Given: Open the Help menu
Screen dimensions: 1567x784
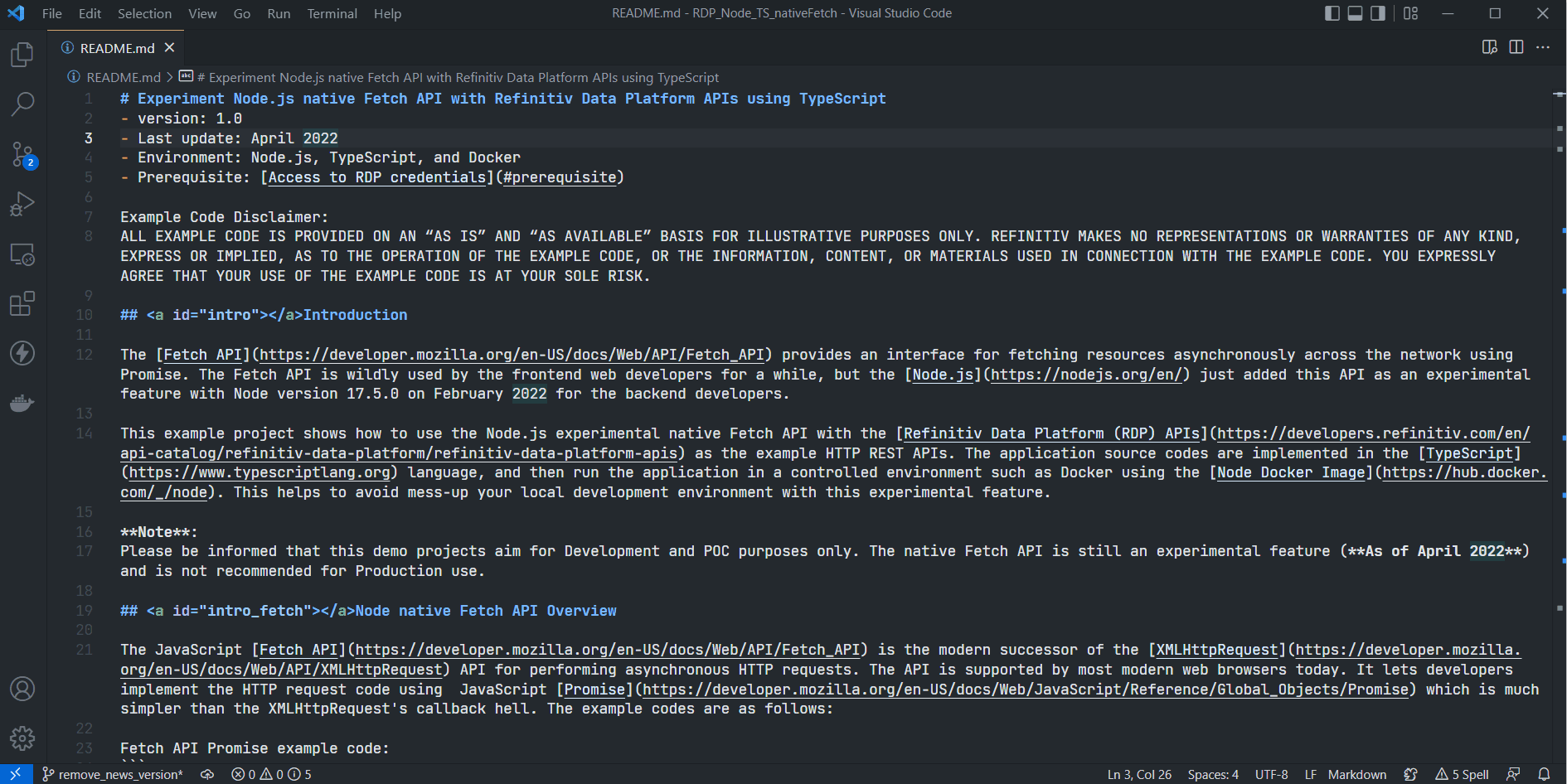Looking at the screenshot, I should (x=387, y=13).
